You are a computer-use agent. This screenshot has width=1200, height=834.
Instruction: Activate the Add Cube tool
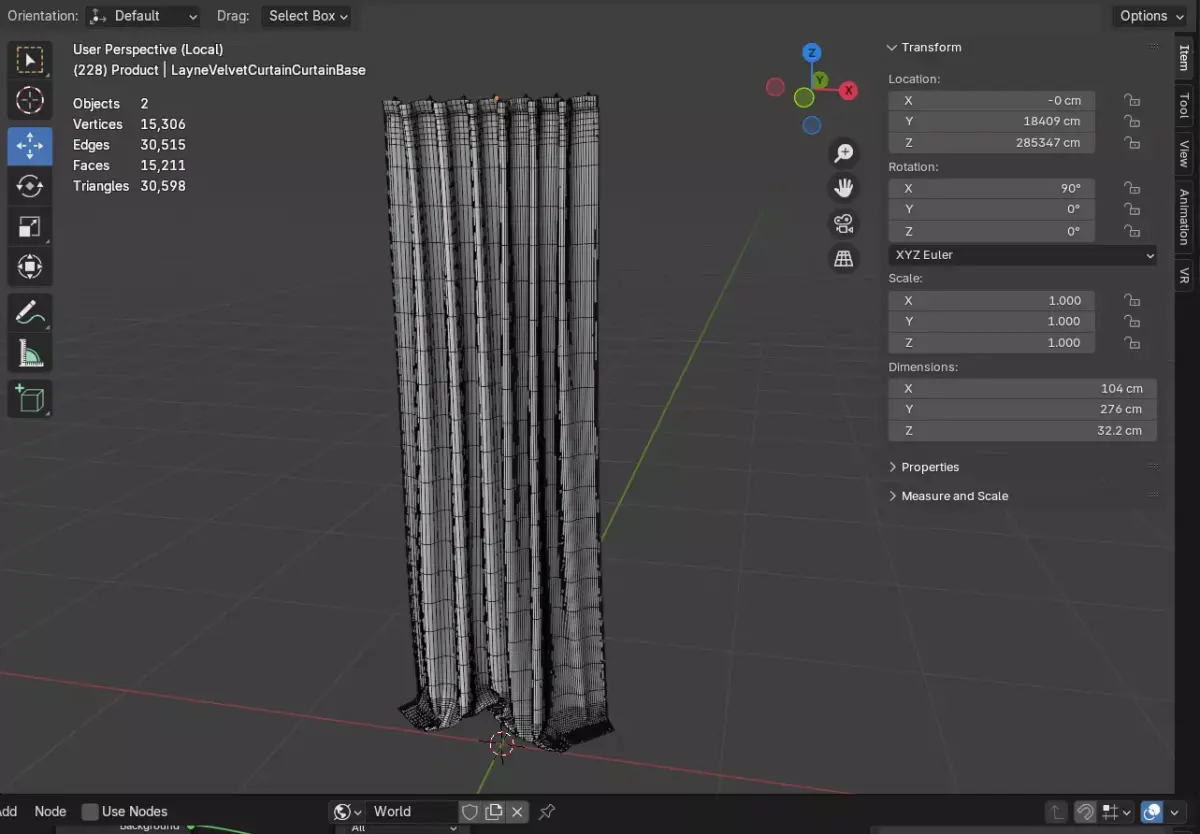point(30,399)
